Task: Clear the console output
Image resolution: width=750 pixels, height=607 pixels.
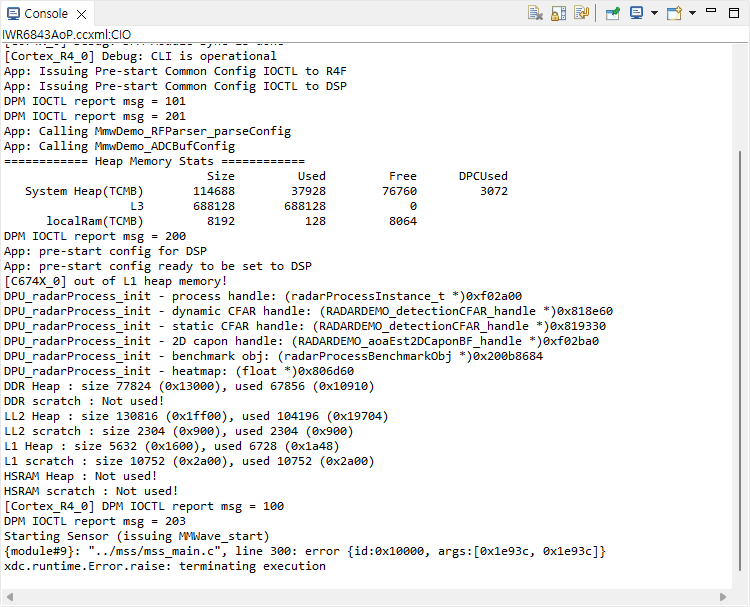Action: click(535, 13)
